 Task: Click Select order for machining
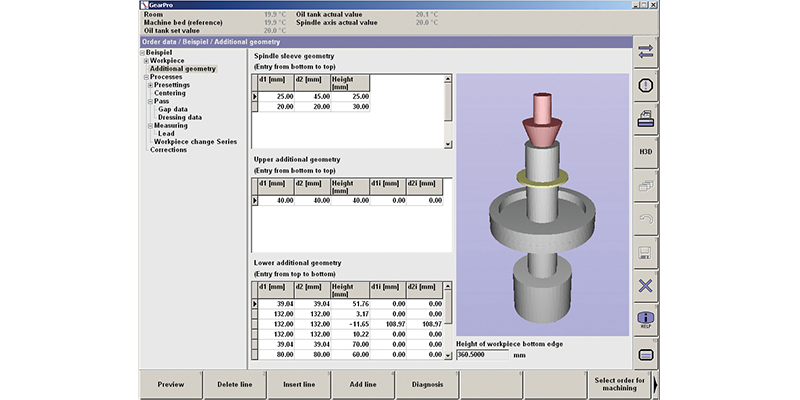(x=619, y=384)
